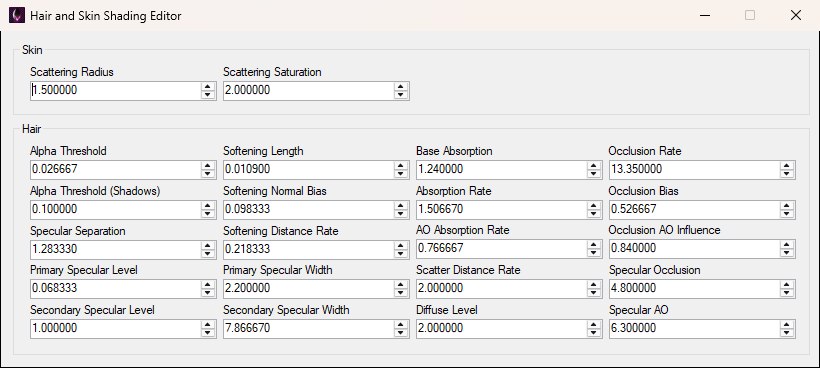Viewport: 820px width, 368px height.
Task: Increase Primary Specular Width value
Action: tap(401, 284)
